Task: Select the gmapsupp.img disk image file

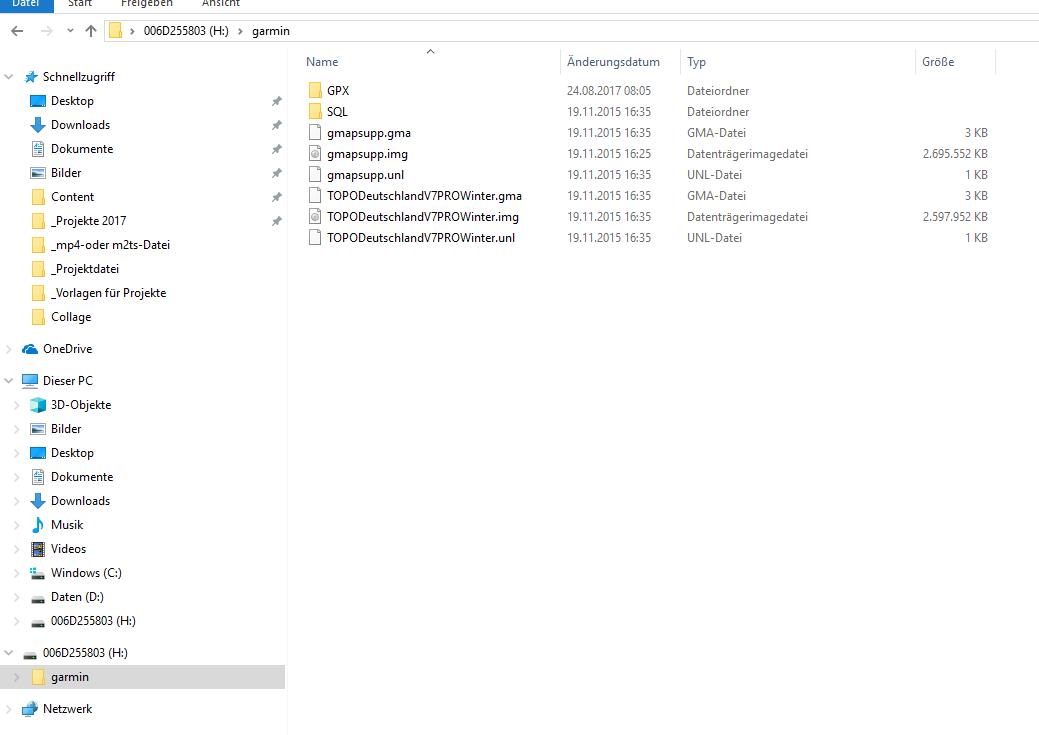Action: [x=367, y=154]
